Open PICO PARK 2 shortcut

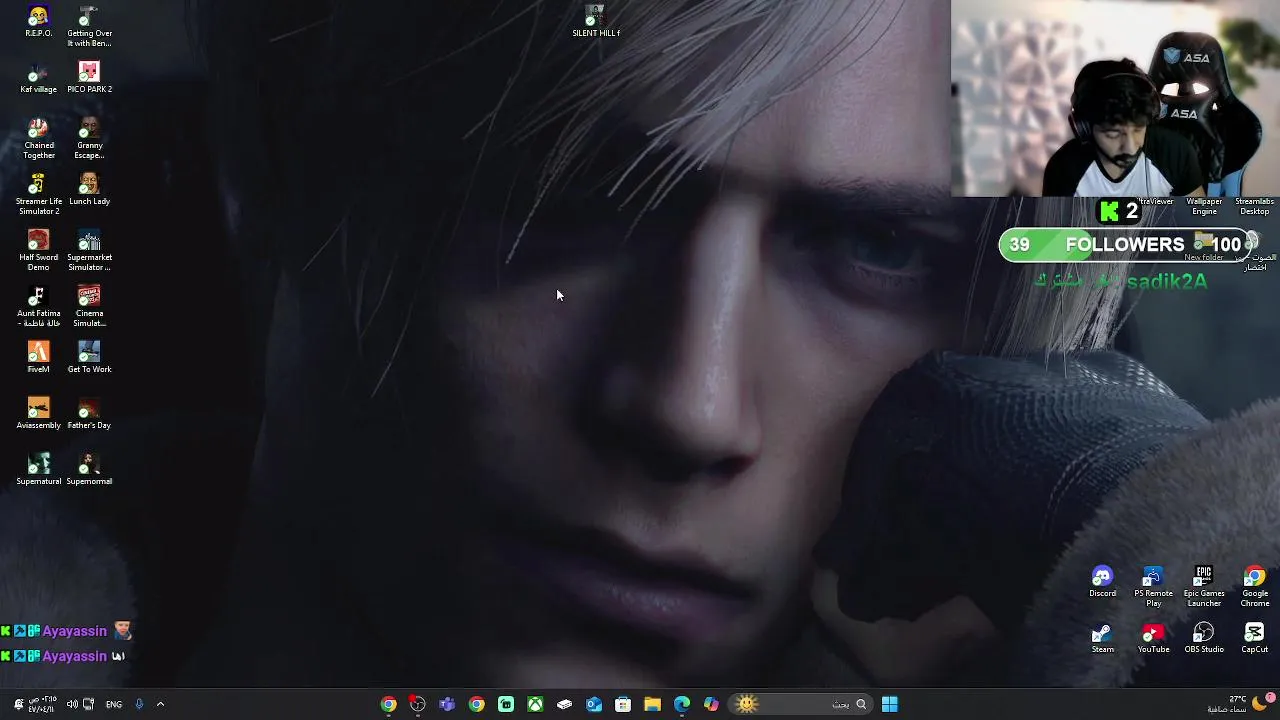pyautogui.click(x=89, y=78)
